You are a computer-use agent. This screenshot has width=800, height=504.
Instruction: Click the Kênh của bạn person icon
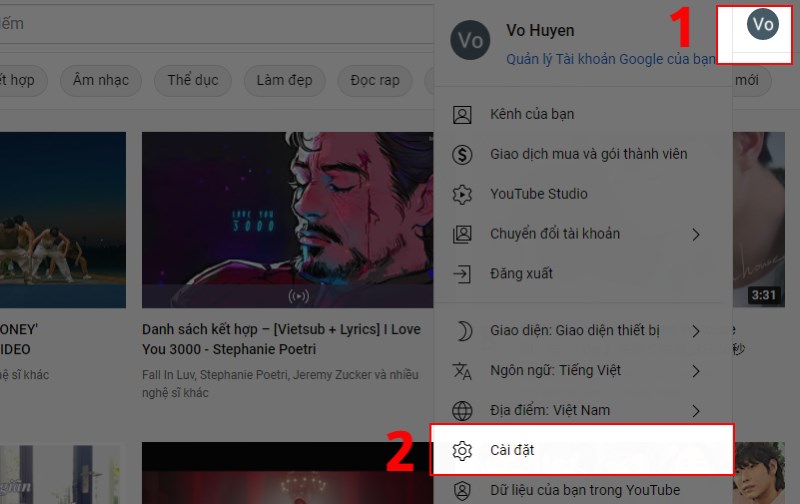pos(462,114)
